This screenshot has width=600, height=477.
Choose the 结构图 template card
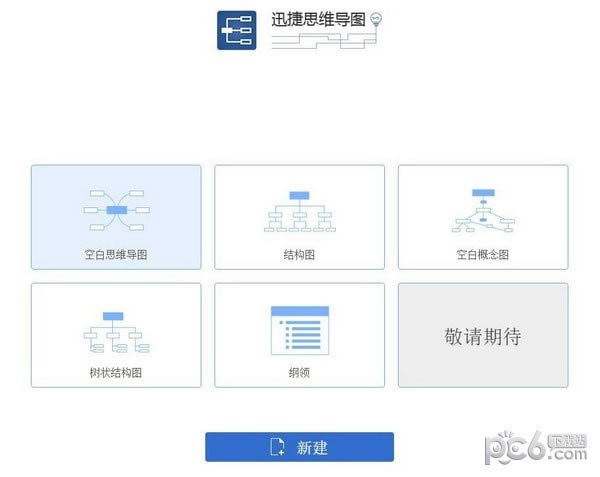300,217
